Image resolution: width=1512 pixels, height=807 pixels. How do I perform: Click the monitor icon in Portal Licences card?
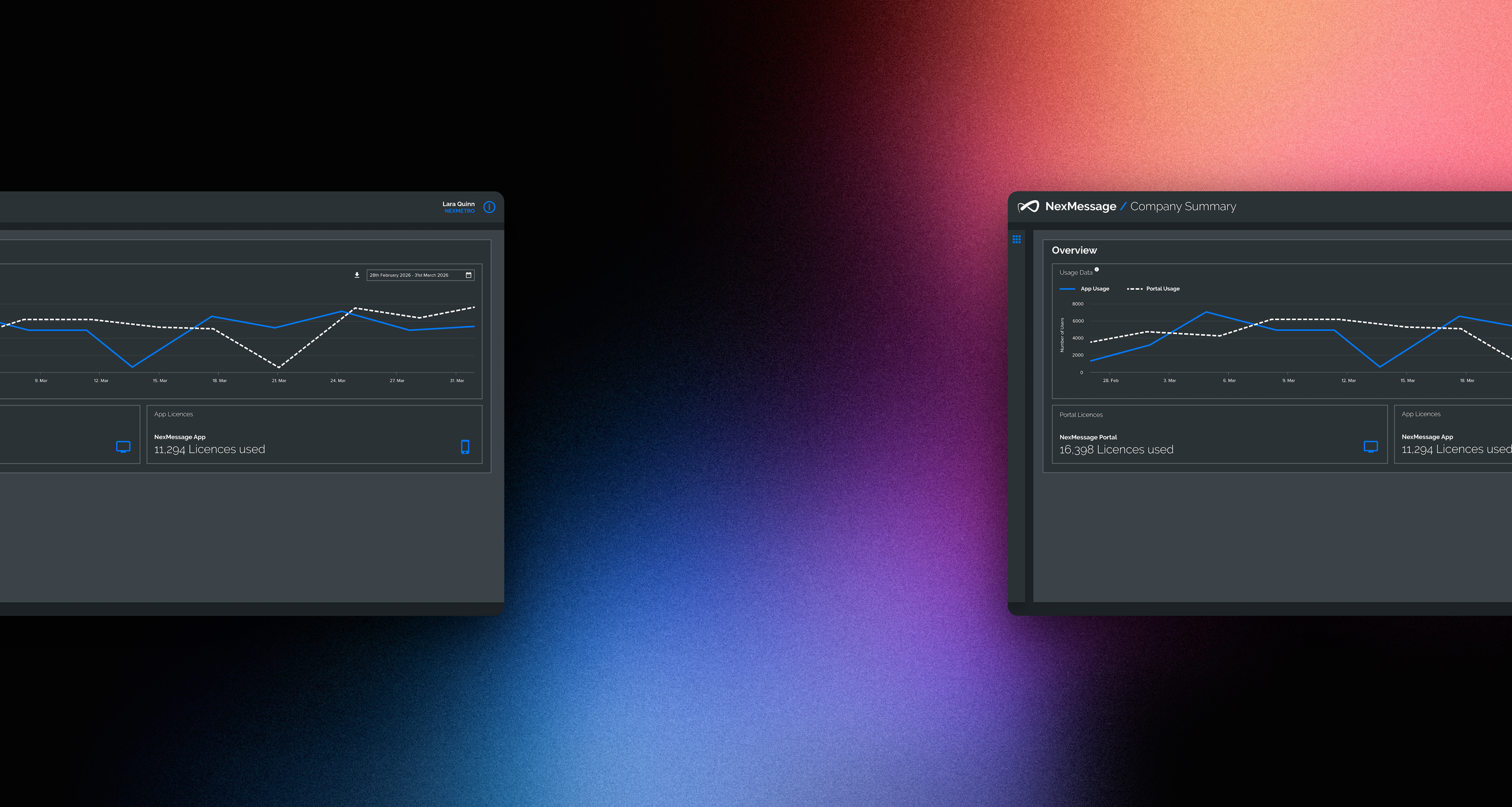tap(1370, 446)
